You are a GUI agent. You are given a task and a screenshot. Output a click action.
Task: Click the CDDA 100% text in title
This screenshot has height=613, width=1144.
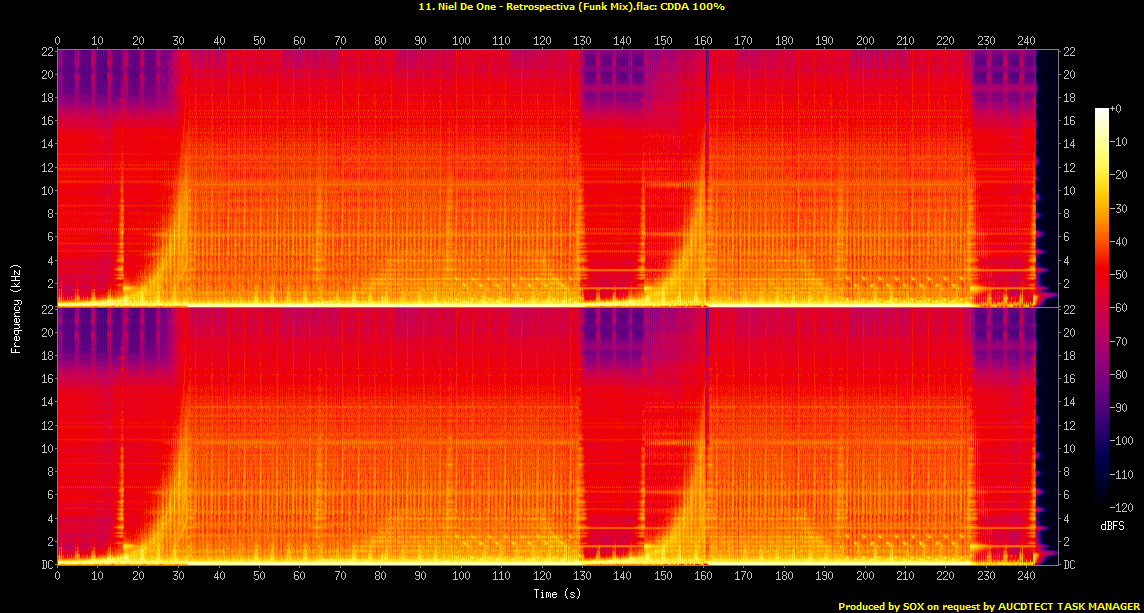[694, 7]
